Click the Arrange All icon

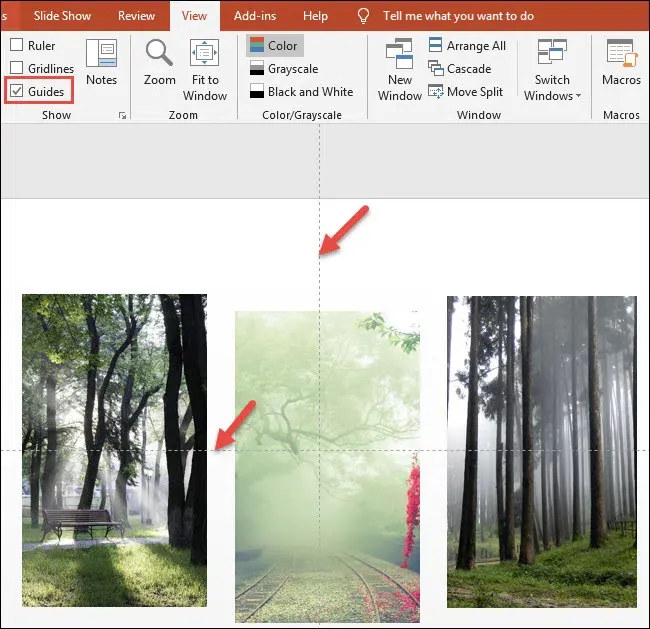coord(435,45)
